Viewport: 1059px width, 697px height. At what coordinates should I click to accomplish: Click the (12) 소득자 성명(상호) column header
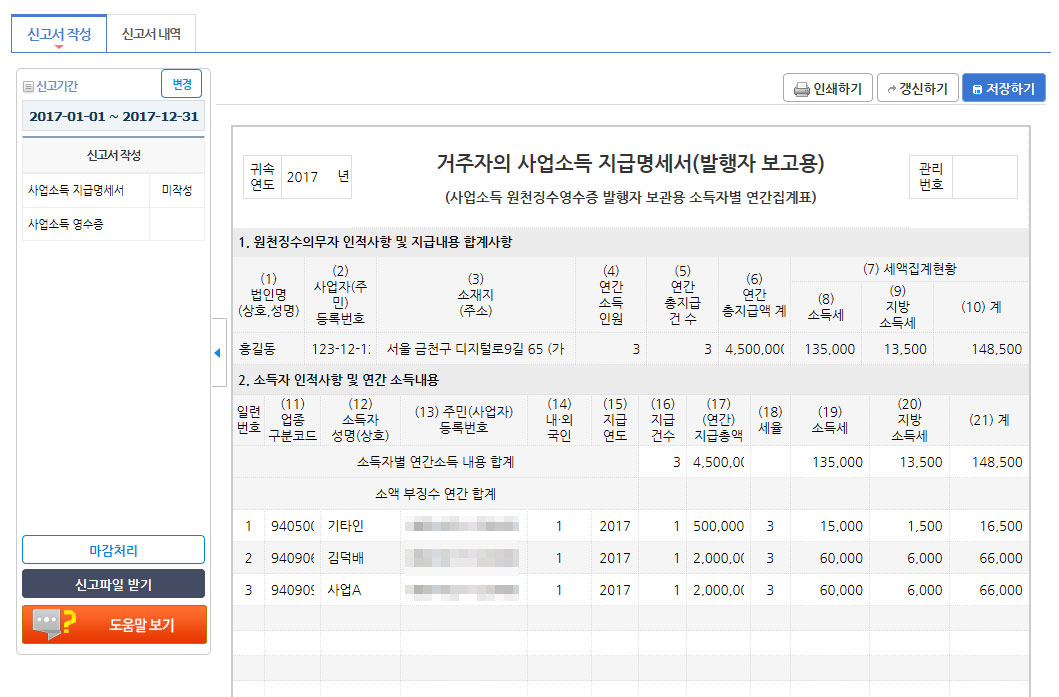pyautogui.click(x=360, y=420)
